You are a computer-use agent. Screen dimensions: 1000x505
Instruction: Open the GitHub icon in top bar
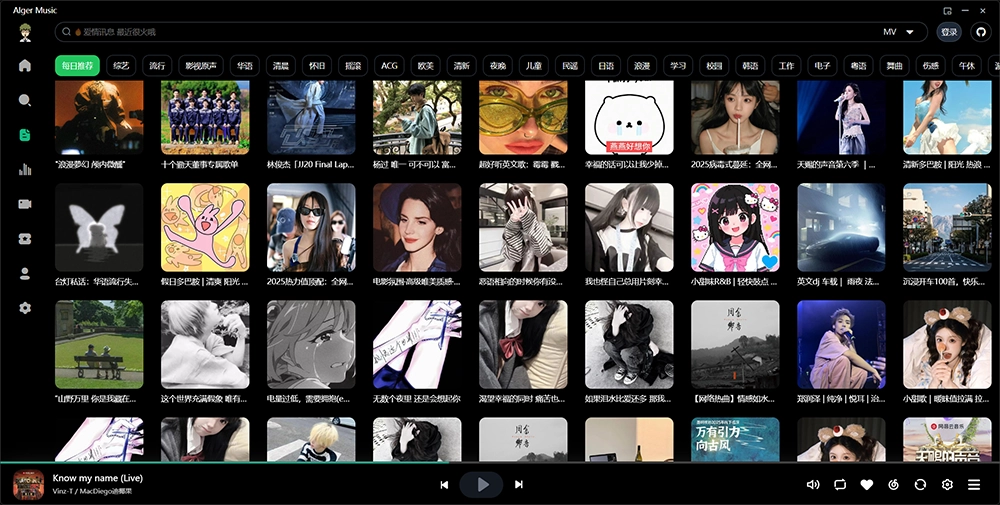(980, 32)
